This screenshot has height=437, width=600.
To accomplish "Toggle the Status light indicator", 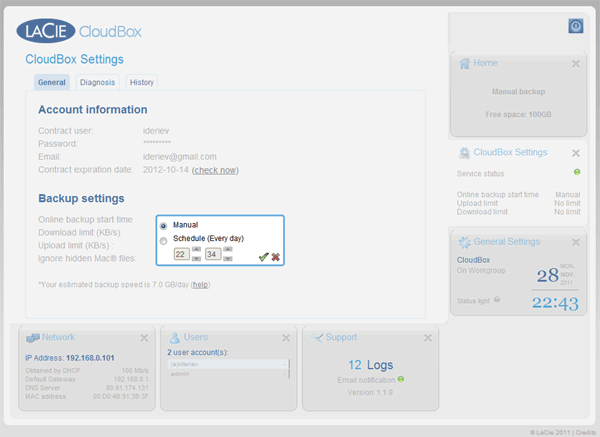I will pos(497,299).
